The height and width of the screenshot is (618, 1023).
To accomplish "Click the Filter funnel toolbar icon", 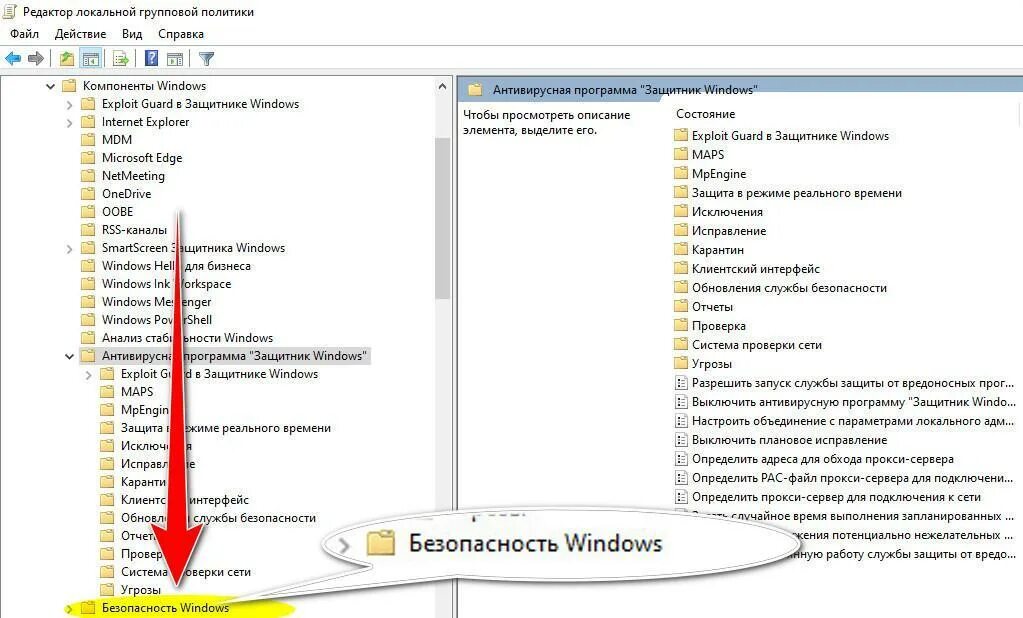I will point(206,59).
